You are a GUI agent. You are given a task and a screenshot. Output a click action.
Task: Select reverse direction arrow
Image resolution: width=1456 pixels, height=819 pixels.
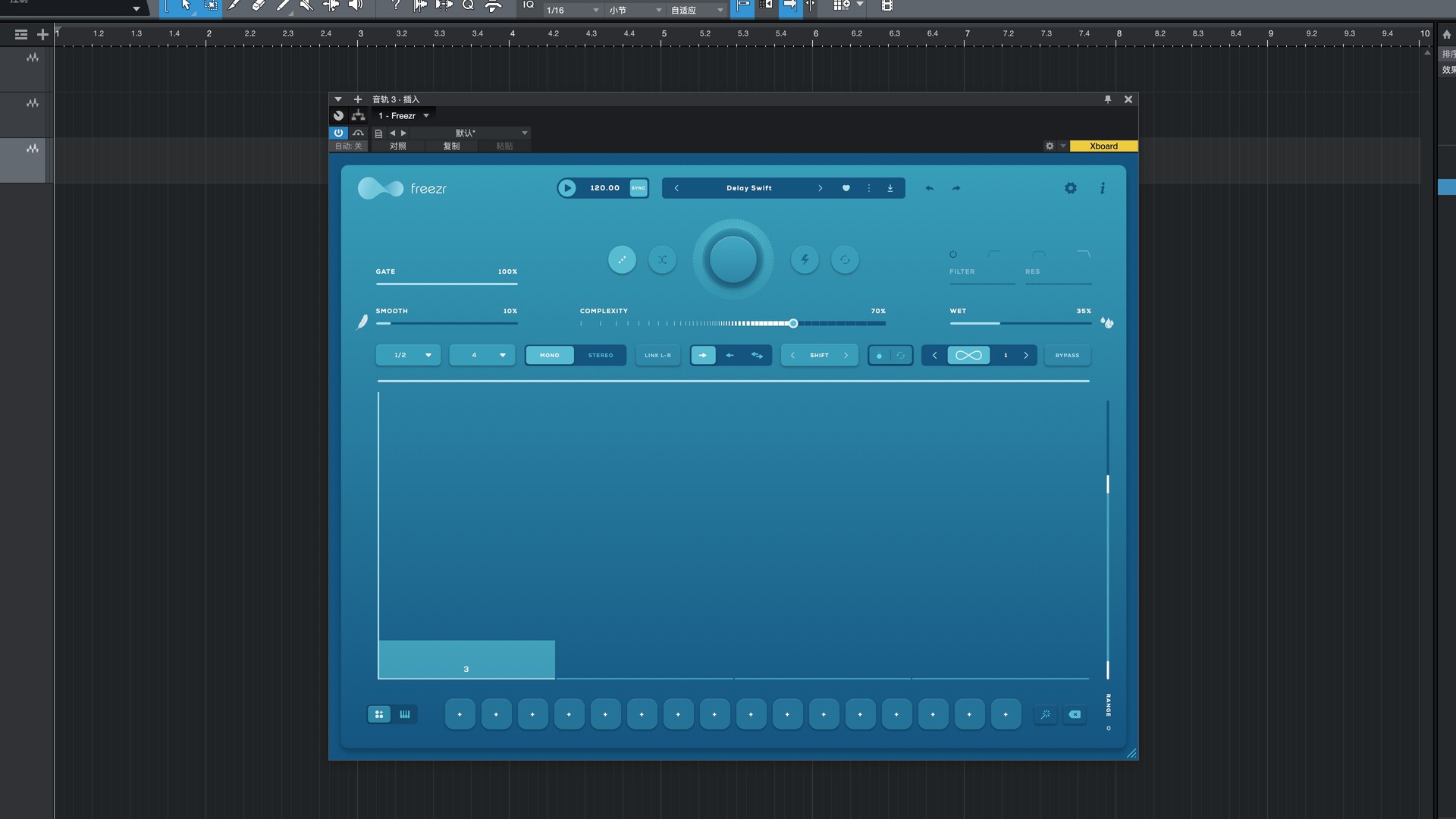point(730,355)
